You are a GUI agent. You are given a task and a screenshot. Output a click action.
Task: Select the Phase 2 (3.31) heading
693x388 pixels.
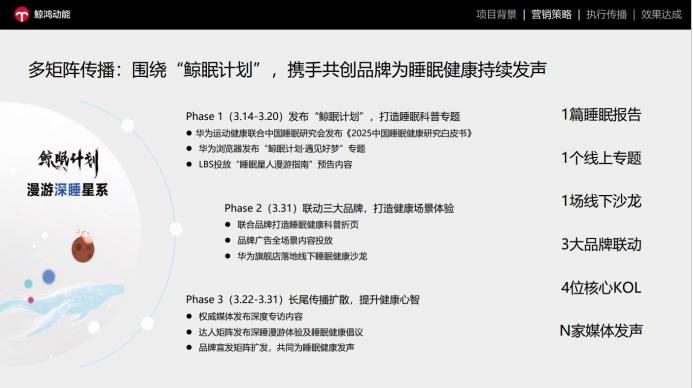tap(339, 208)
